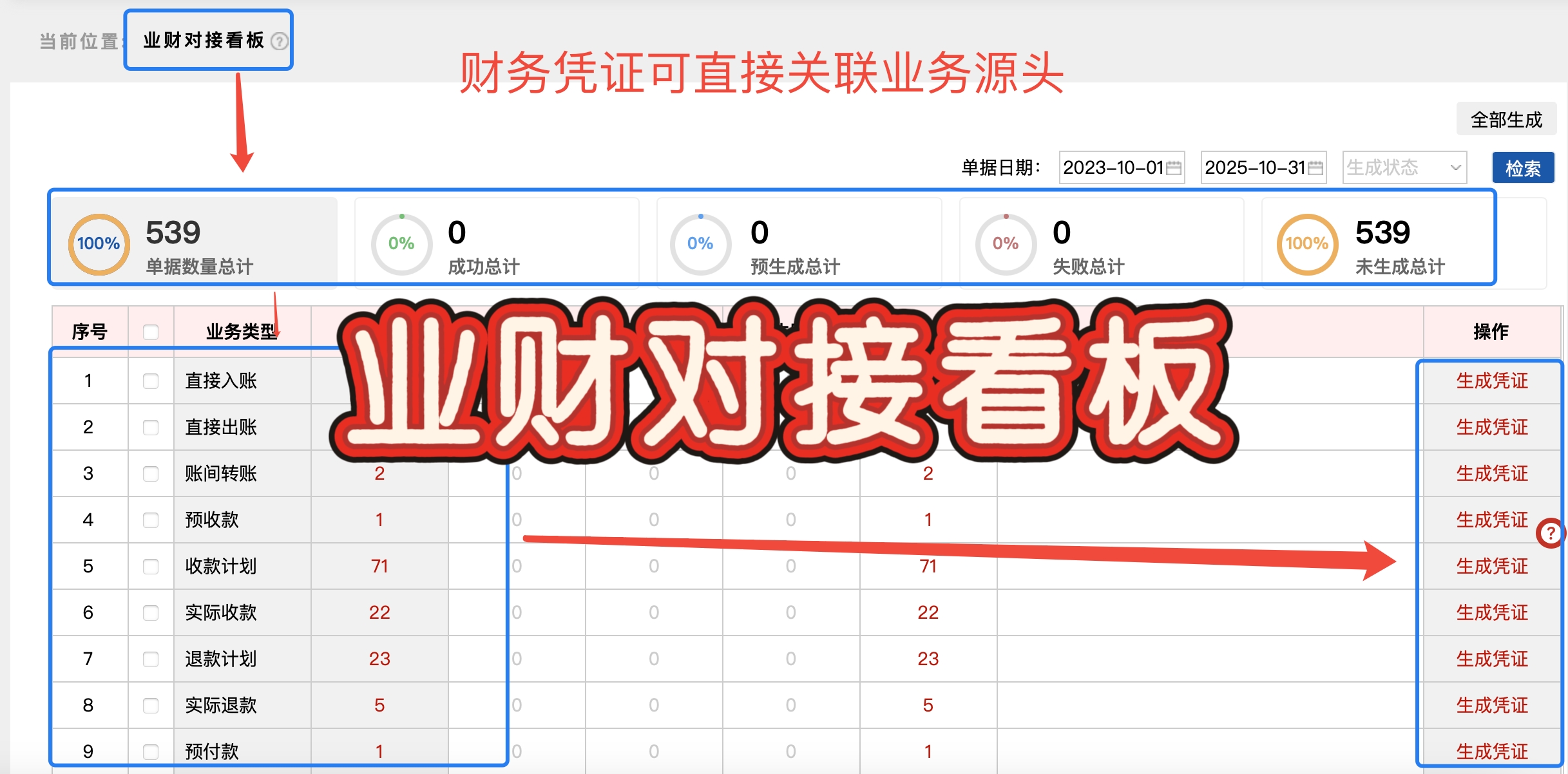Check the box for 账间转账 row
Viewport: 1568px width, 774px height.
coord(151,474)
